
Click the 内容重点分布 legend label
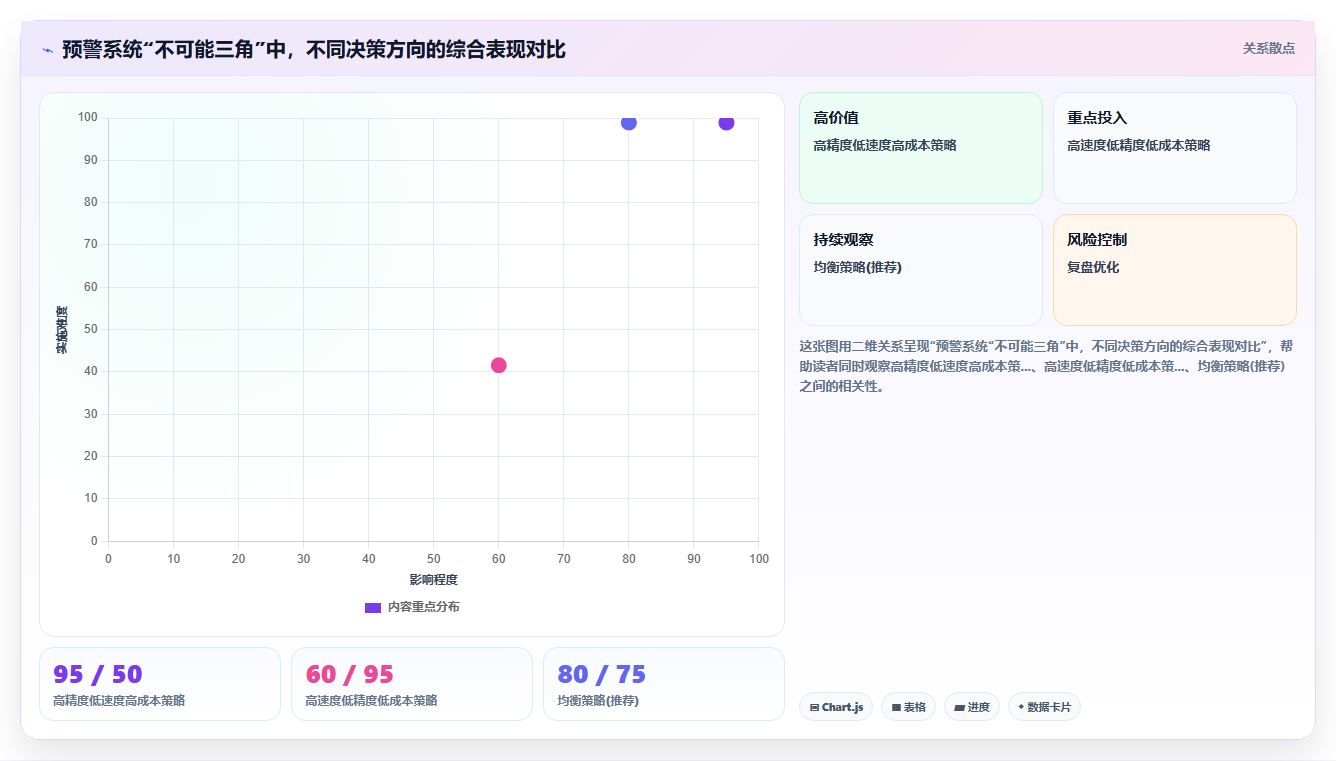[x=424, y=607]
